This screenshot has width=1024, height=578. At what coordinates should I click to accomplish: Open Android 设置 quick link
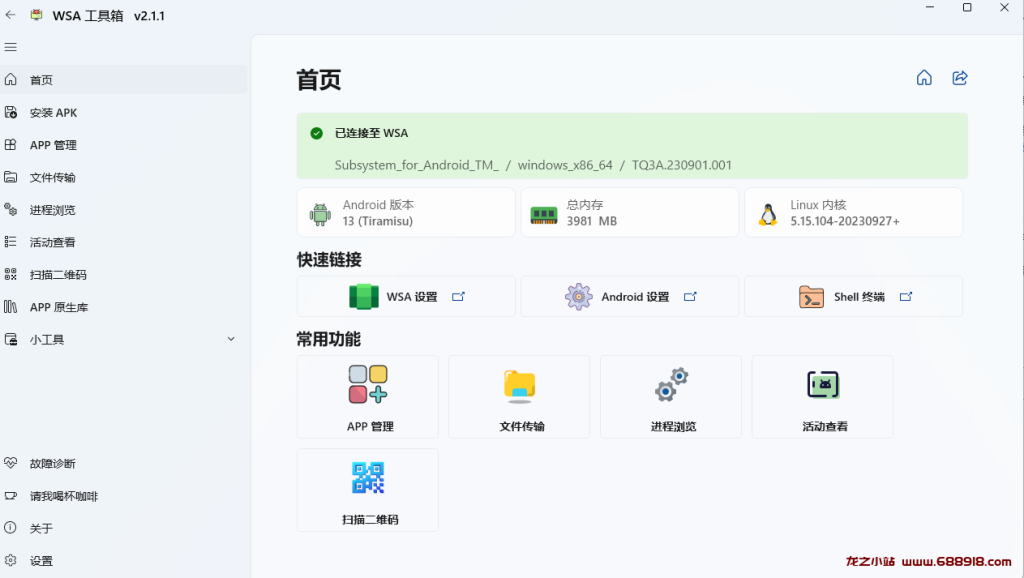(630, 297)
